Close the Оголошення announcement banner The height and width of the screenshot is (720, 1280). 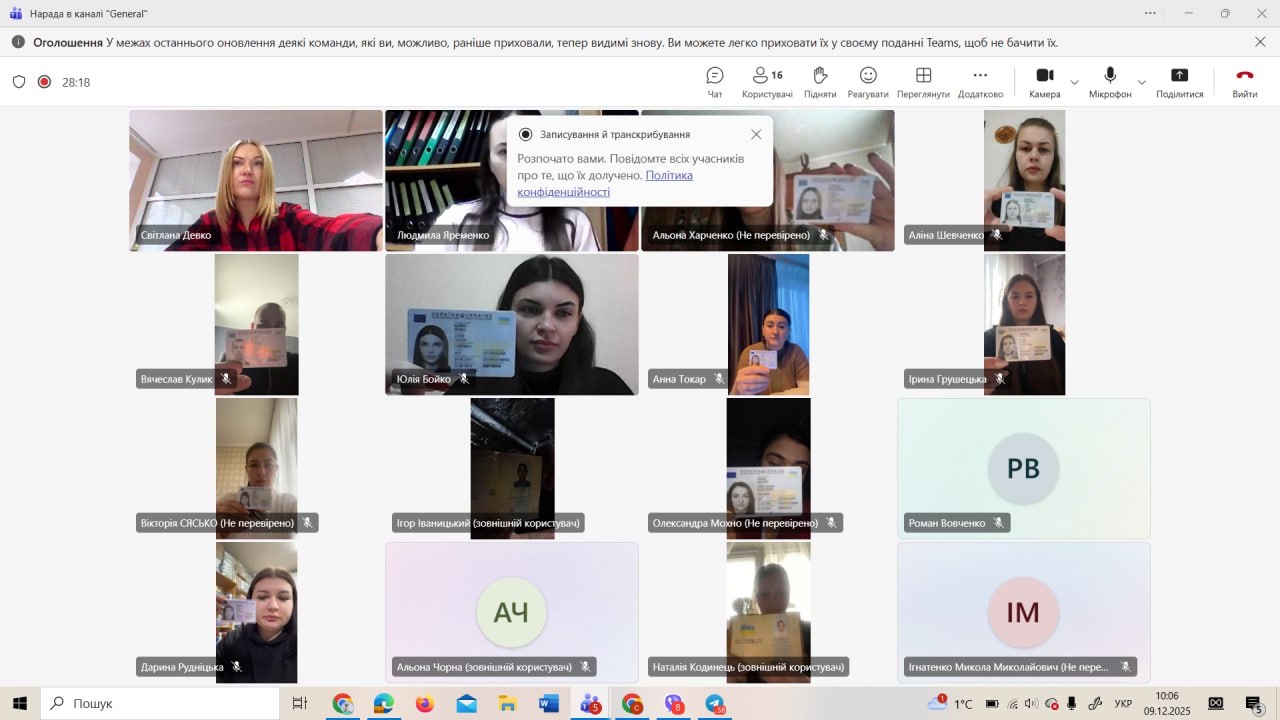pyautogui.click(x=1260, y=42)
